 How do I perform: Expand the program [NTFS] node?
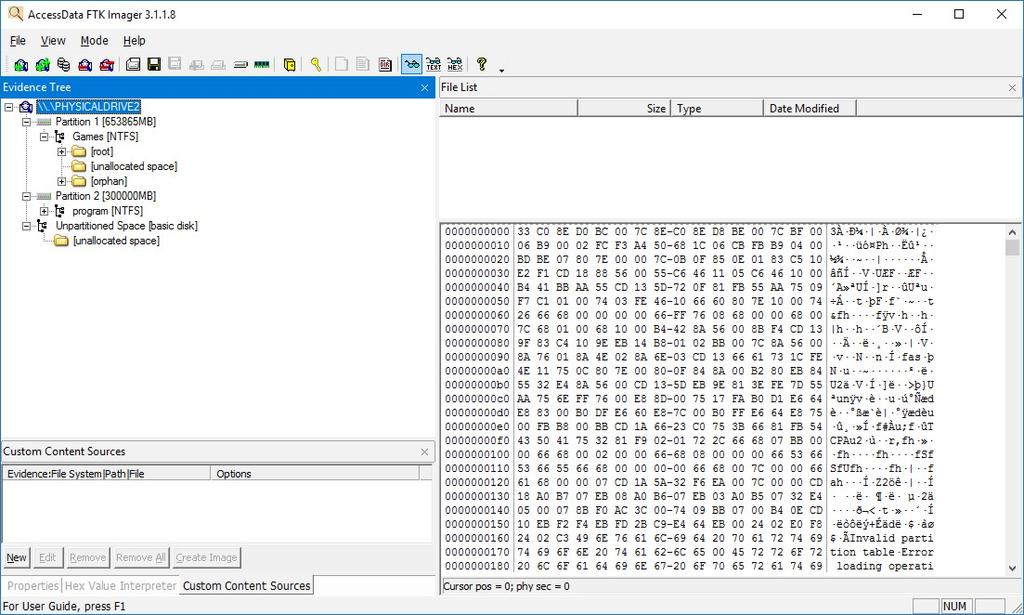tap(44, 211)
